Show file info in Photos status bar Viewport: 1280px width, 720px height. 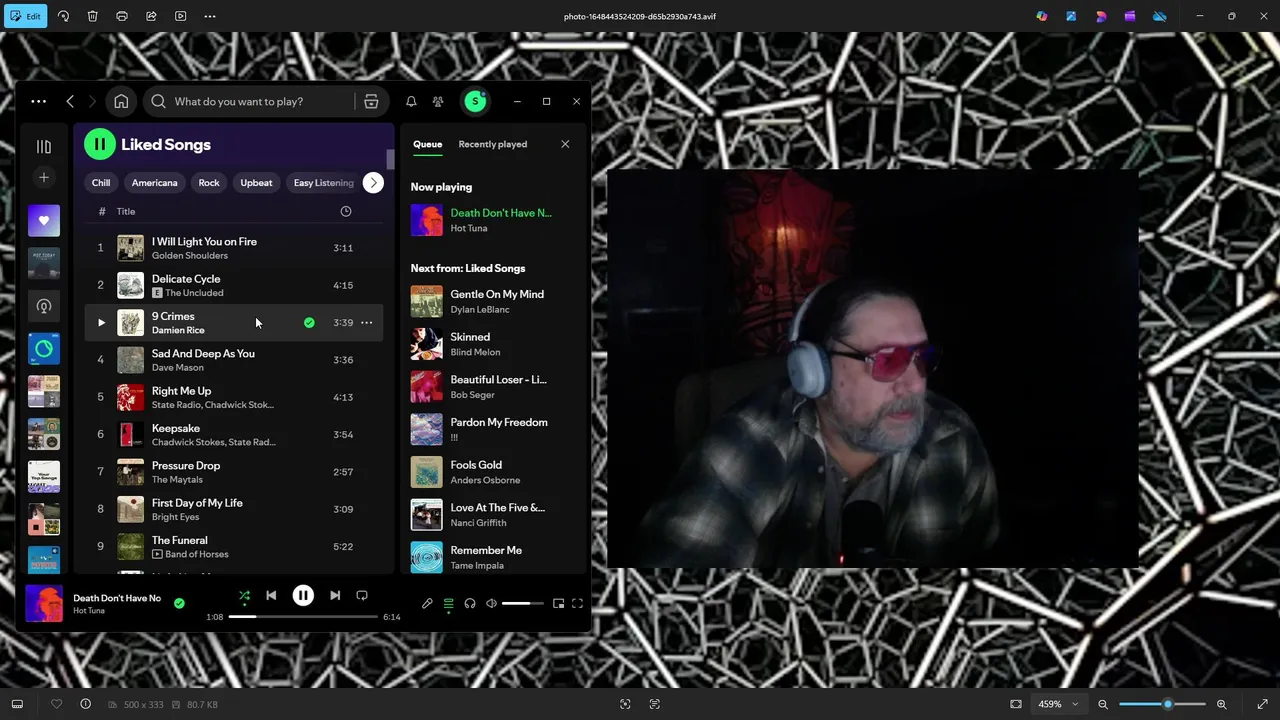(85, 704)
